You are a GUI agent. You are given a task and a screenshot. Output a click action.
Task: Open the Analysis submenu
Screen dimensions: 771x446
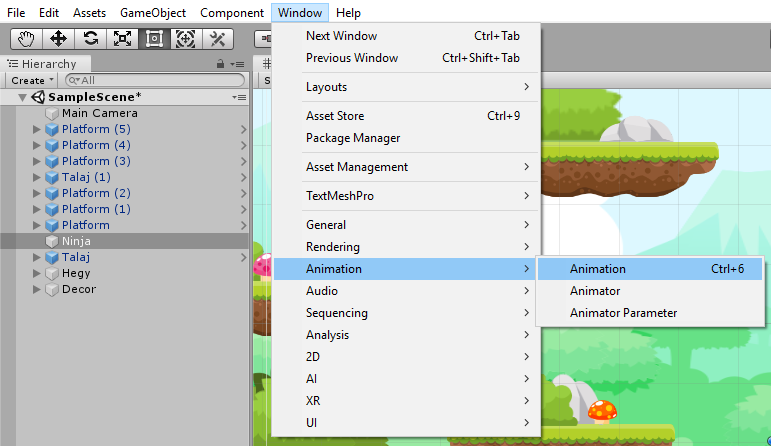pyautogui.click(x=406, y=335)
